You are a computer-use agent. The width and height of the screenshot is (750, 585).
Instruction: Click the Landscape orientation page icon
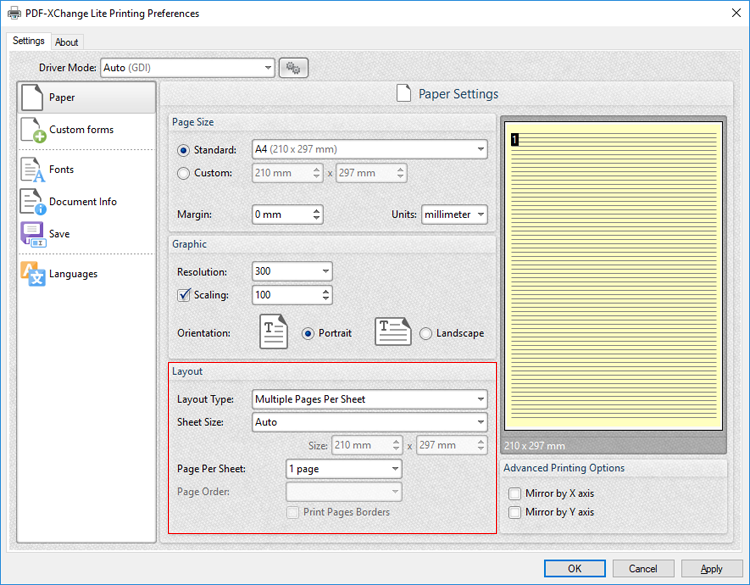tap(393, 331)
